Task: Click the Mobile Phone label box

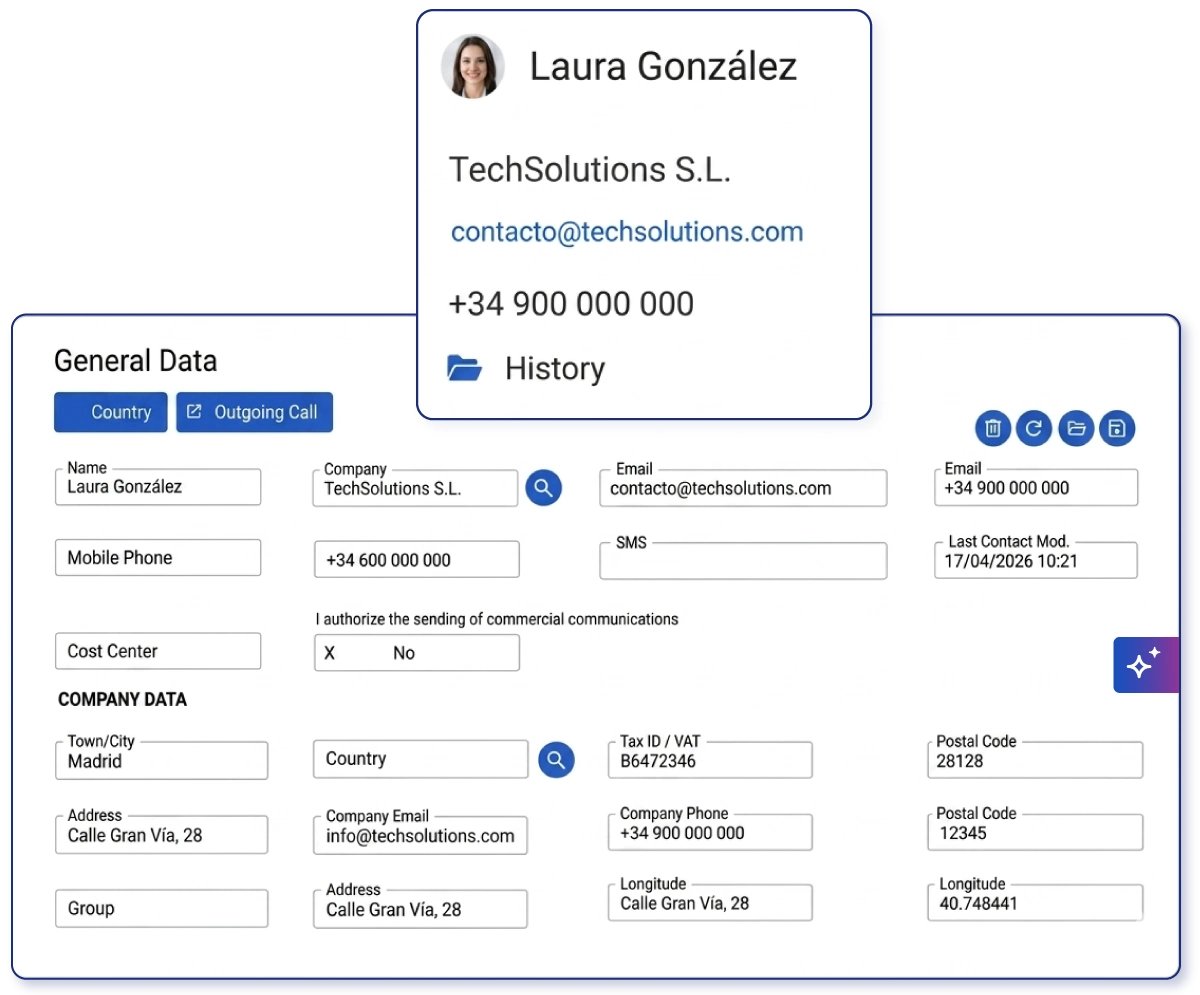Action: 158,558
